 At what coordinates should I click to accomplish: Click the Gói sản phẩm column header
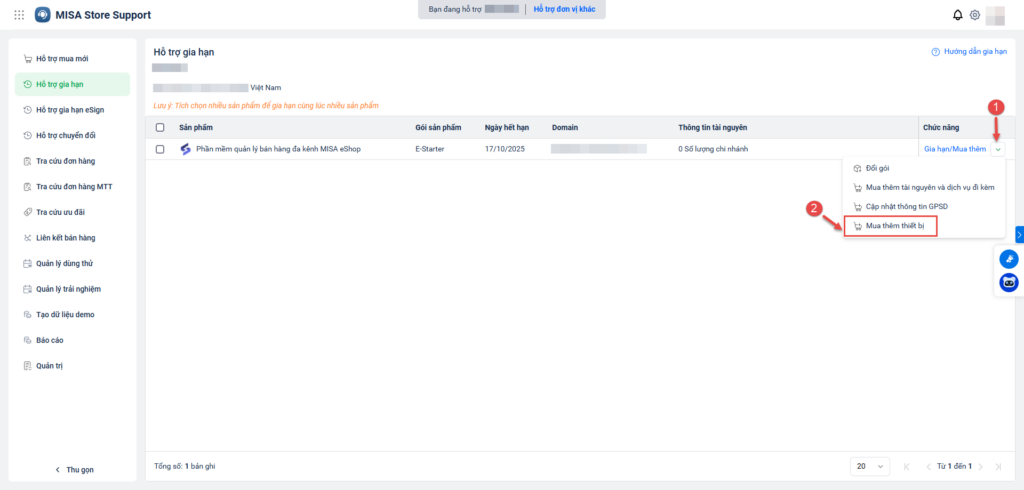point(438,127)
